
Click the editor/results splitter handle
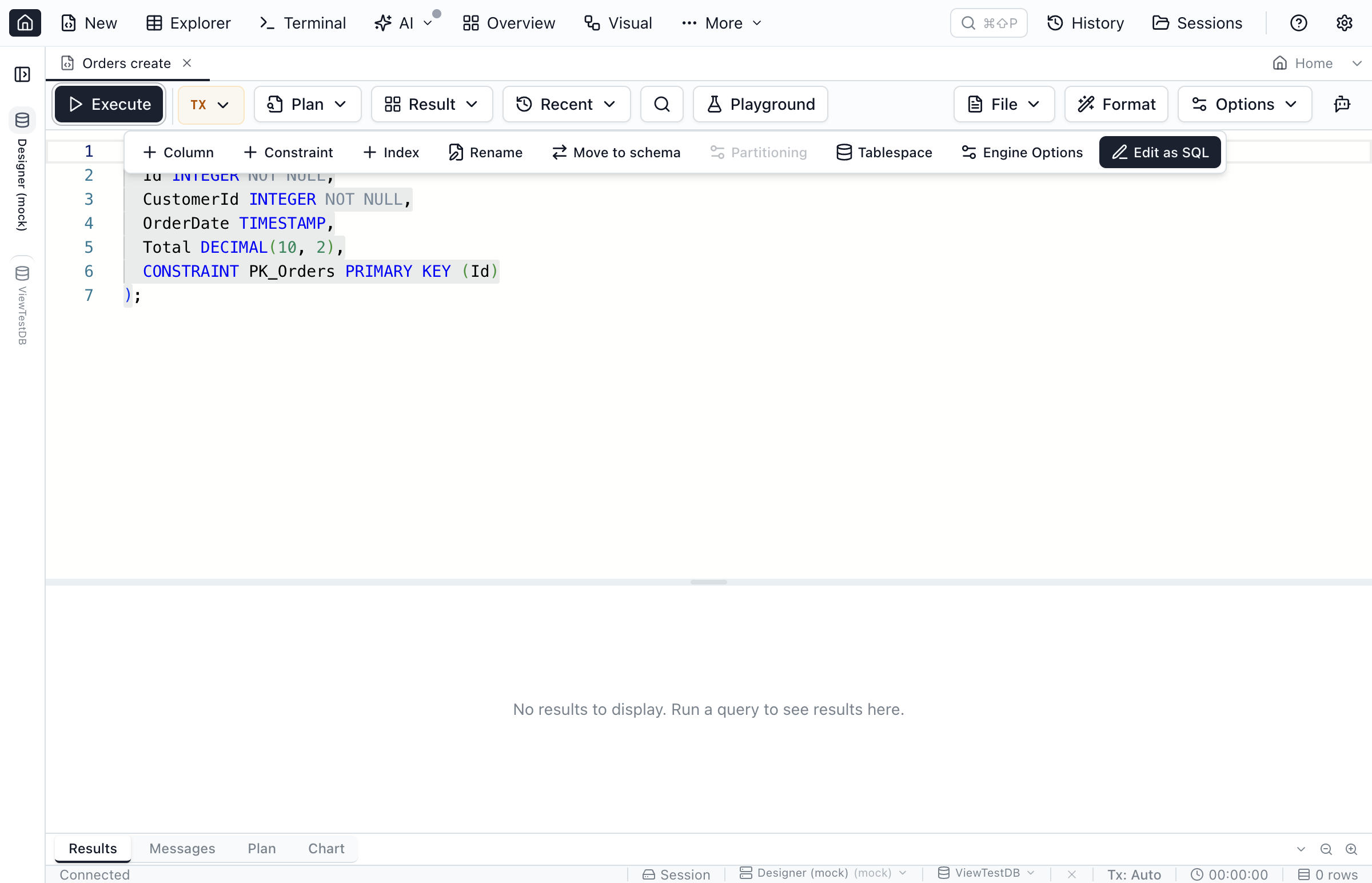pyautogui.click(x=708, y=583)
